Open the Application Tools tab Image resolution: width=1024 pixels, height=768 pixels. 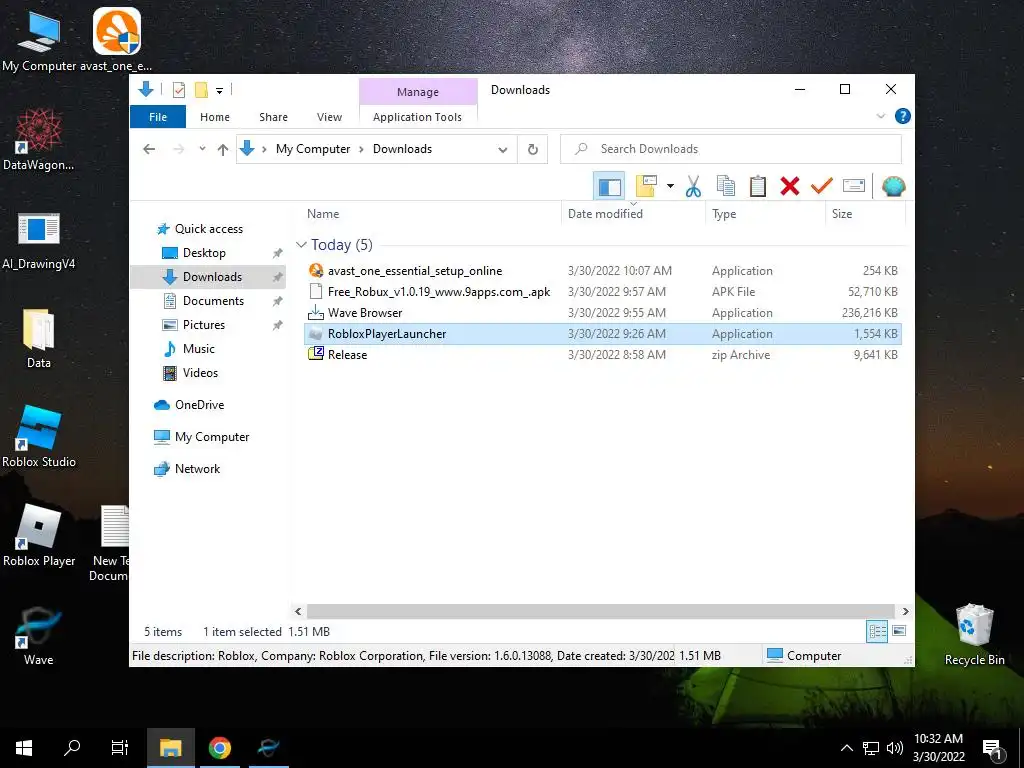tap(417, 117)
